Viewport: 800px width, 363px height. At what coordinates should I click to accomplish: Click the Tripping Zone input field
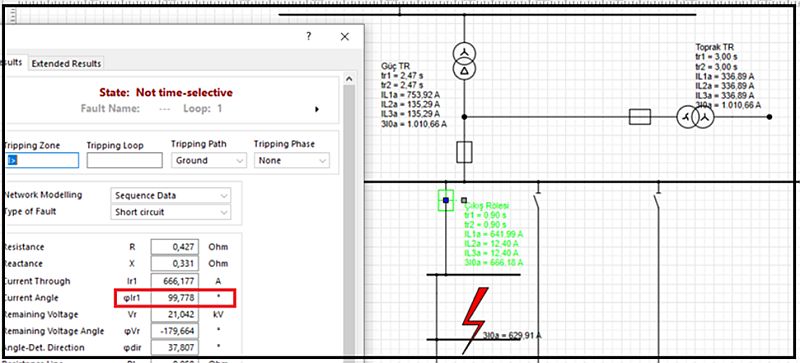(x=41, y=160)
